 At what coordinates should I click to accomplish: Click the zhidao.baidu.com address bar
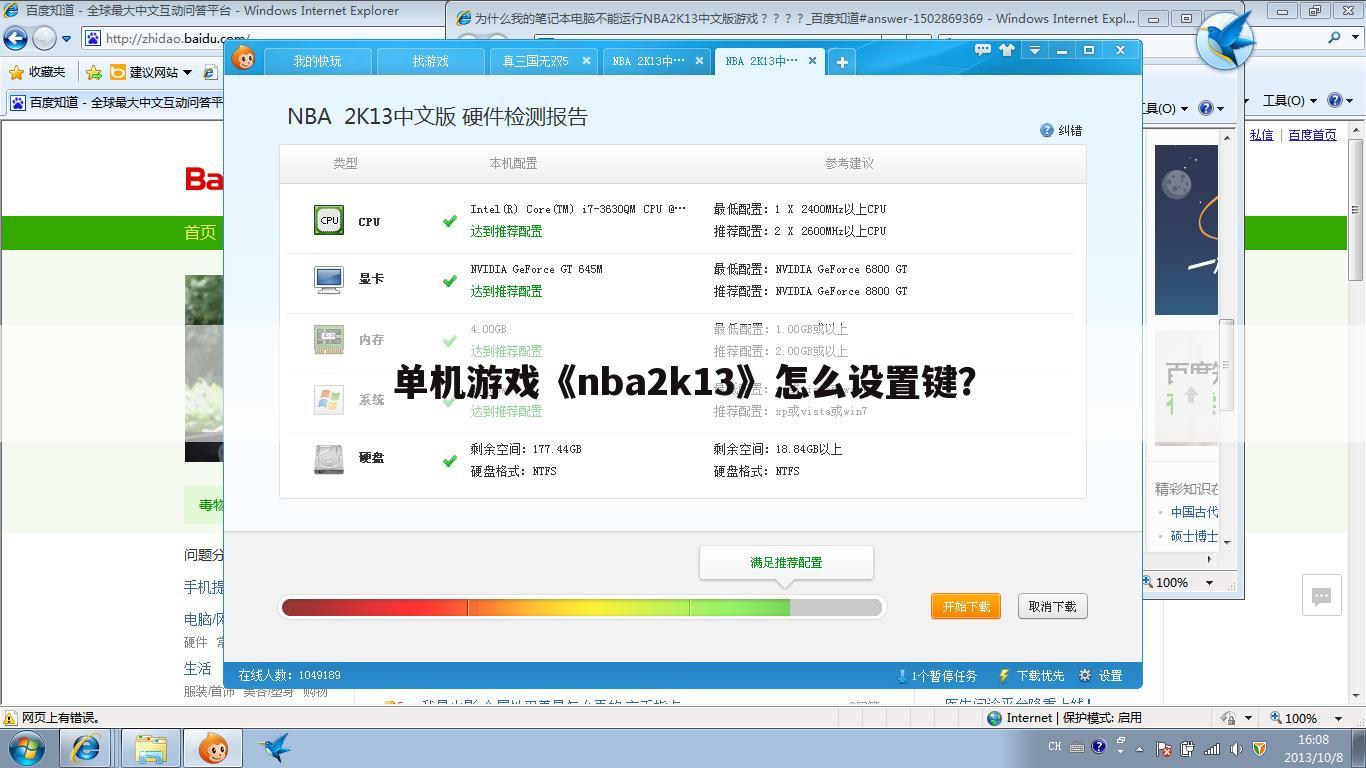point(153,38)
